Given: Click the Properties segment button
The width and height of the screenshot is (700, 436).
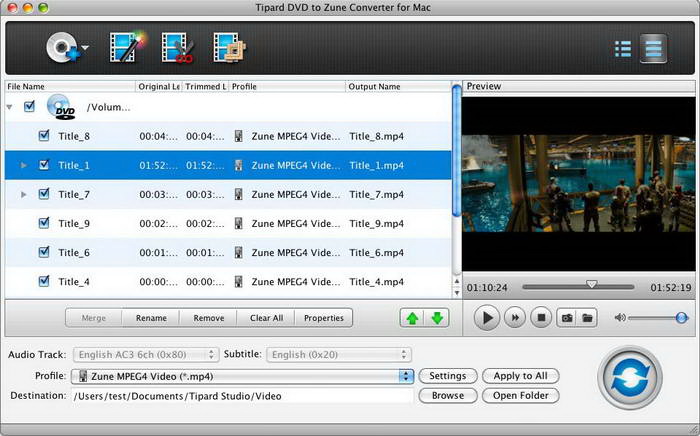Looking at the screenshot, I should [x=323, y=318].
